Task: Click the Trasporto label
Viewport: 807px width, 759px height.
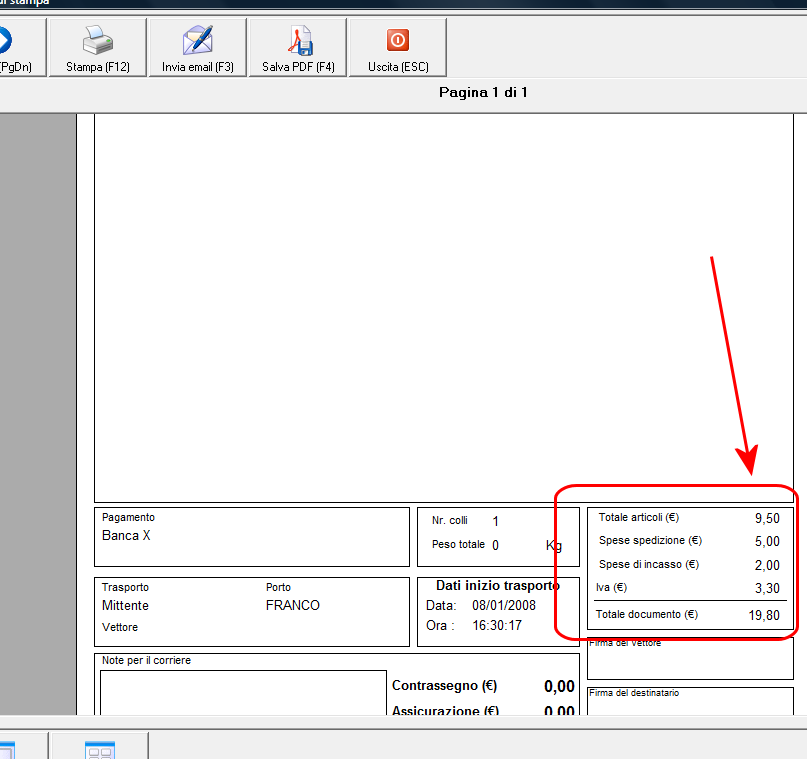Action: click(x=125, y=587)
